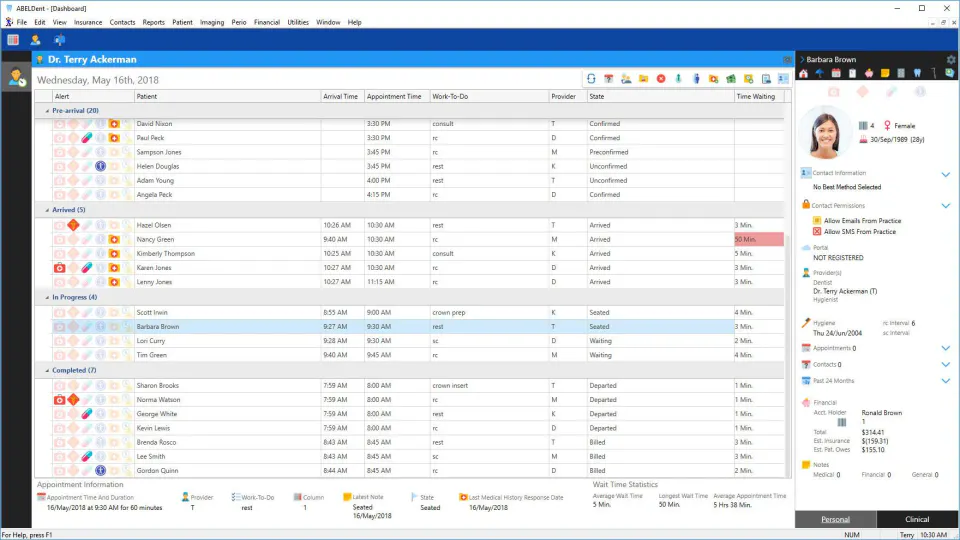The image size is (960, 540).
Task: Click Nancy Green's red 50 Min. cell
Action: [x=759, y=239]
